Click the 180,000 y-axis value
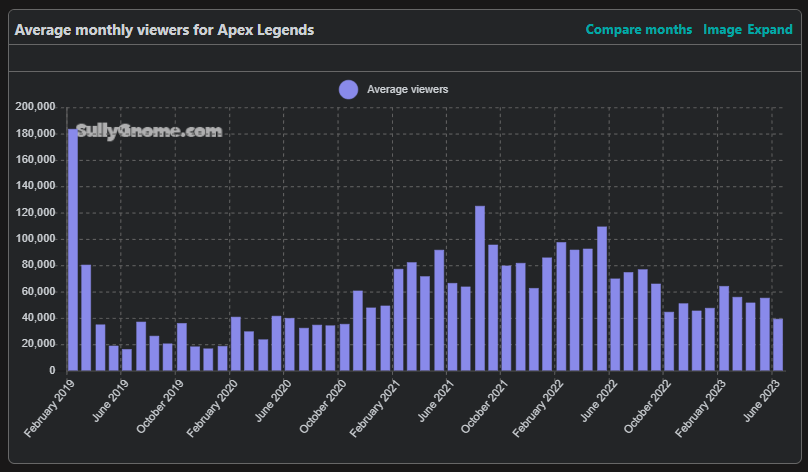The image size is (808, 472). pyautogui.click(x=35, y=133)
